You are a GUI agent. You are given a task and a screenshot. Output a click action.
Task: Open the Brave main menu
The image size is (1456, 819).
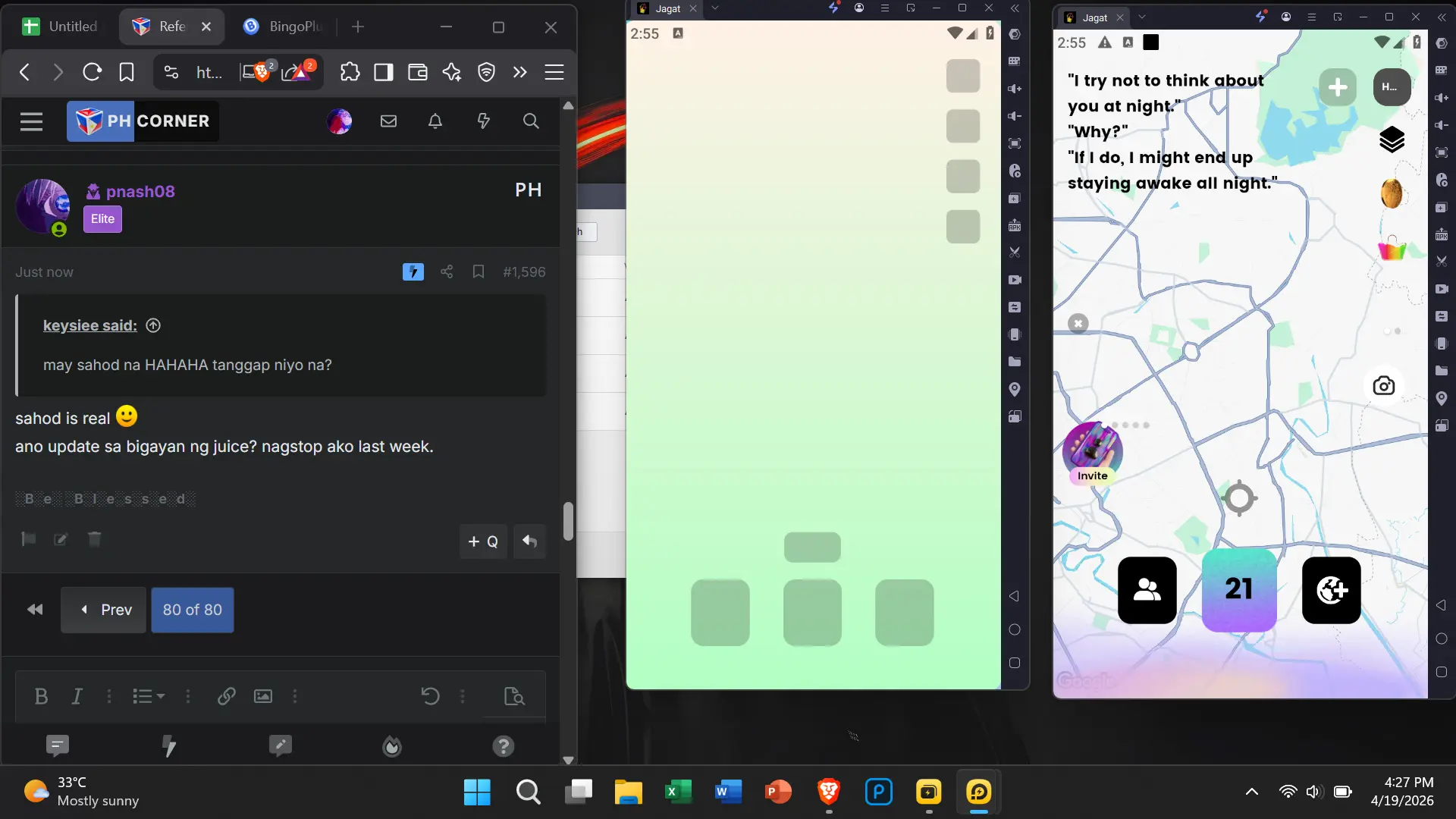[x=554, y=72]
